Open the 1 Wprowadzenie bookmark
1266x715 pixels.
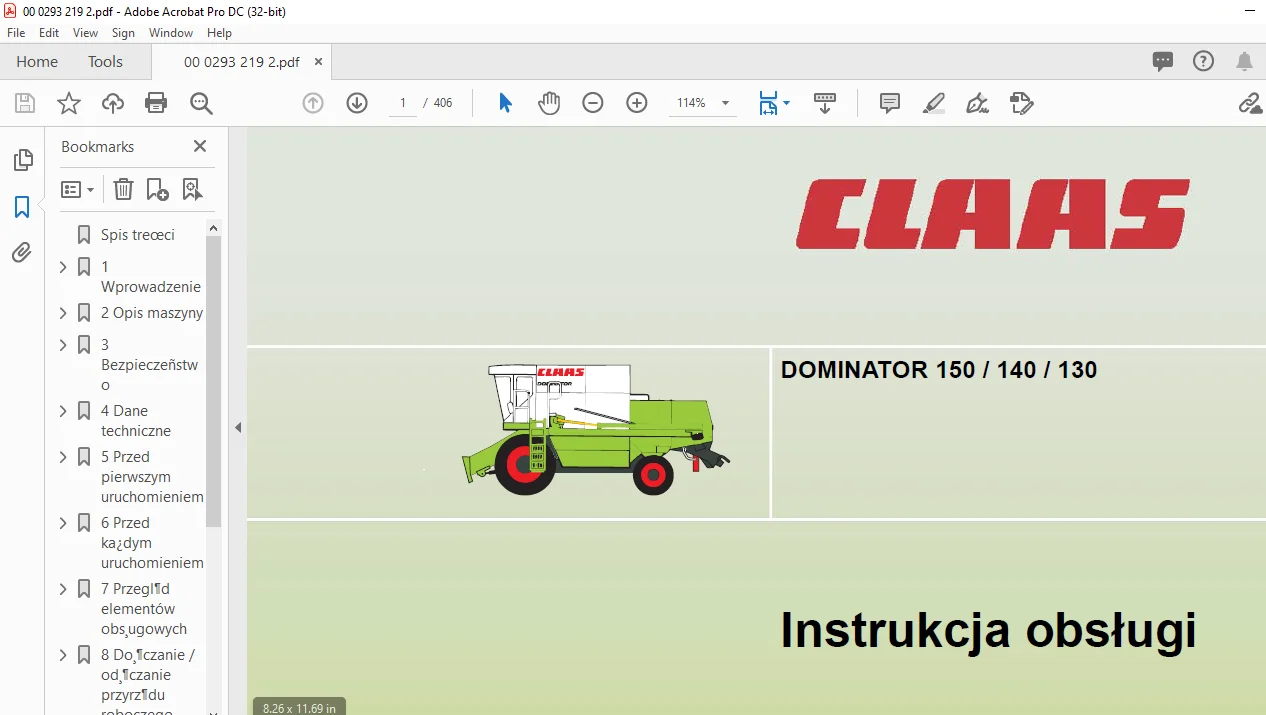(151, 277)
